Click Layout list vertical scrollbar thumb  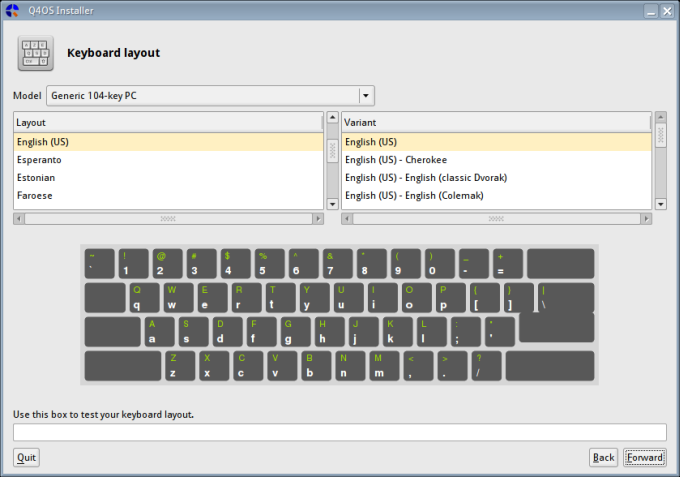tap(333, 150)
